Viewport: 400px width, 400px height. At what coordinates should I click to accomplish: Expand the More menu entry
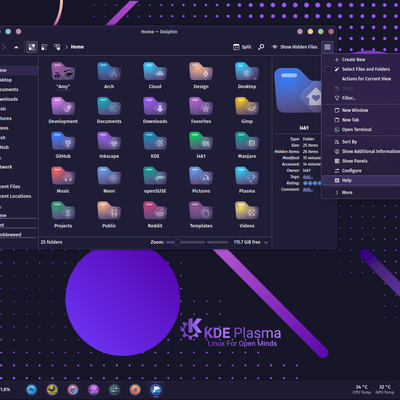point(361,193)
